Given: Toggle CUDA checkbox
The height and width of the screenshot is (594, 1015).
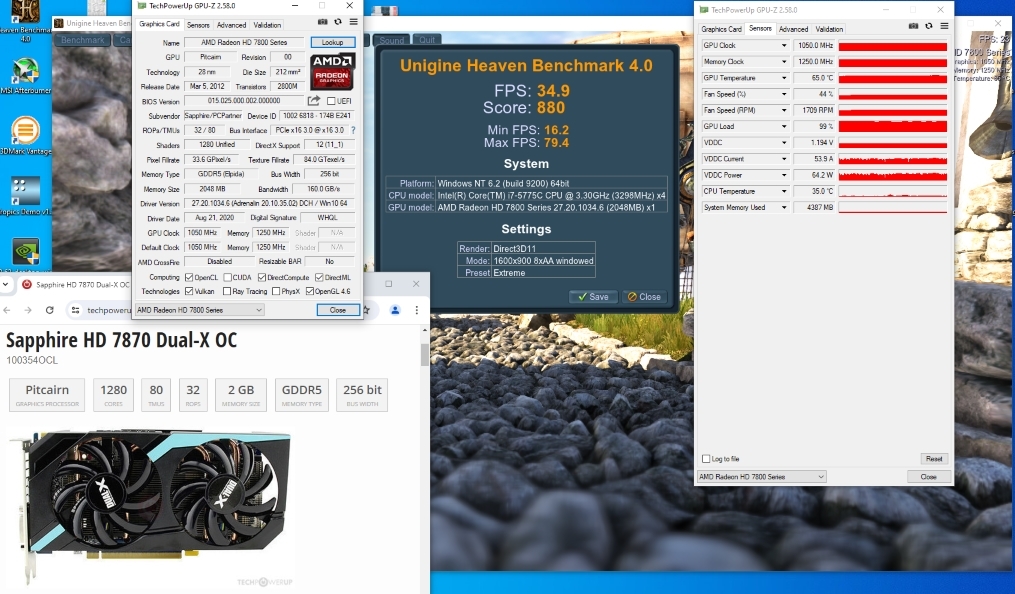Looking at the screenshot, I should [x=227, y=277].
